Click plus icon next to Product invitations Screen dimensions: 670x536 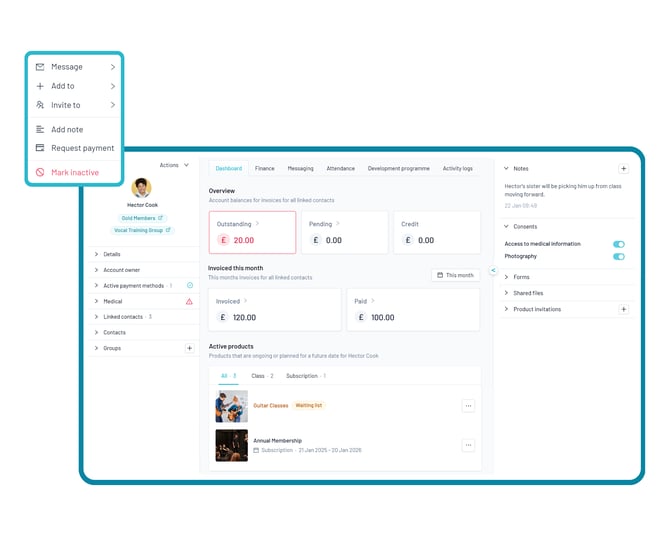tap(623, 310)
